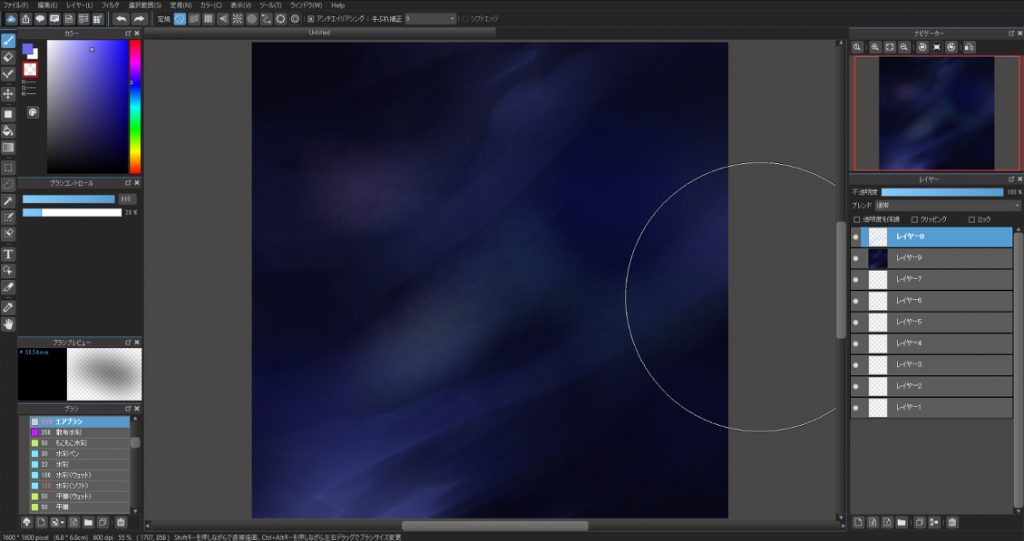Open the フィルタ menu
Image resolution: width=1024 pixels, height=541 pixels.
pos(110,5)
